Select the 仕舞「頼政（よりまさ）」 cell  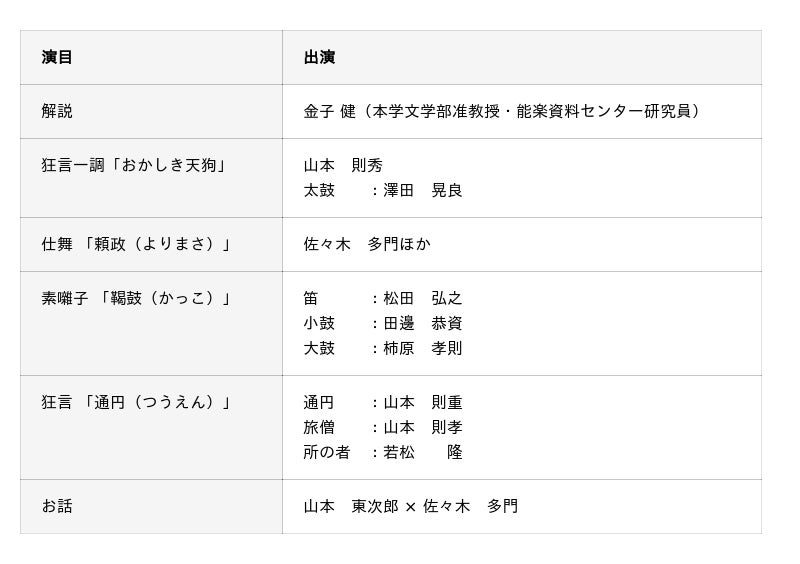pos(136,244)
